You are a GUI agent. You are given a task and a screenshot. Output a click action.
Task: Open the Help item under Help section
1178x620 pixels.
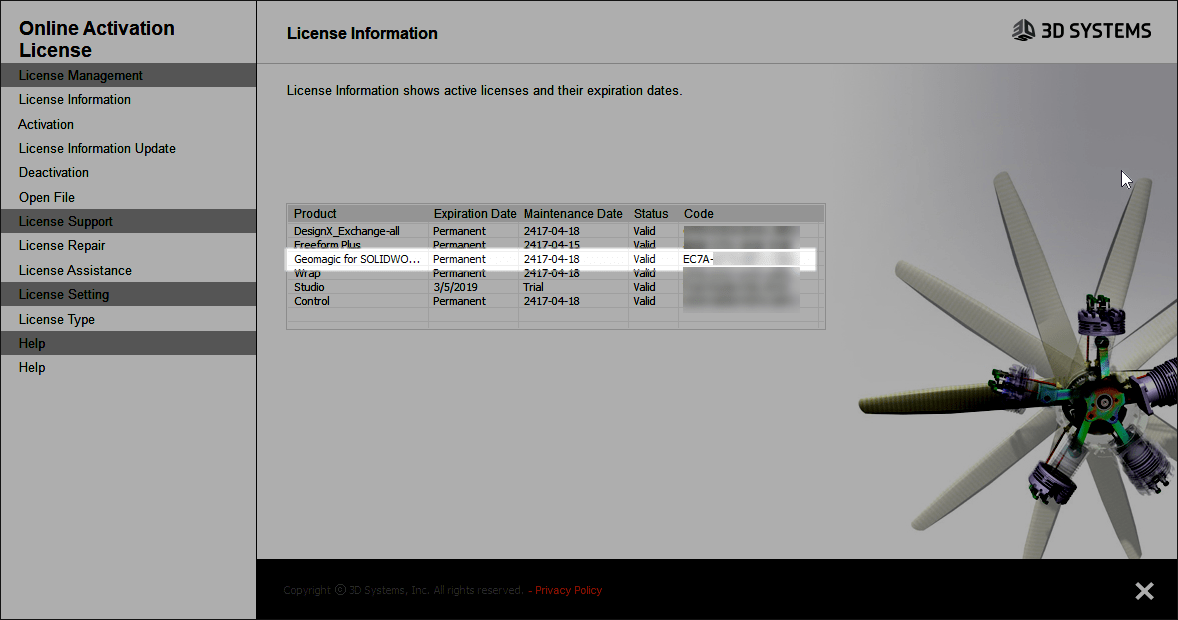click(32, 367)
